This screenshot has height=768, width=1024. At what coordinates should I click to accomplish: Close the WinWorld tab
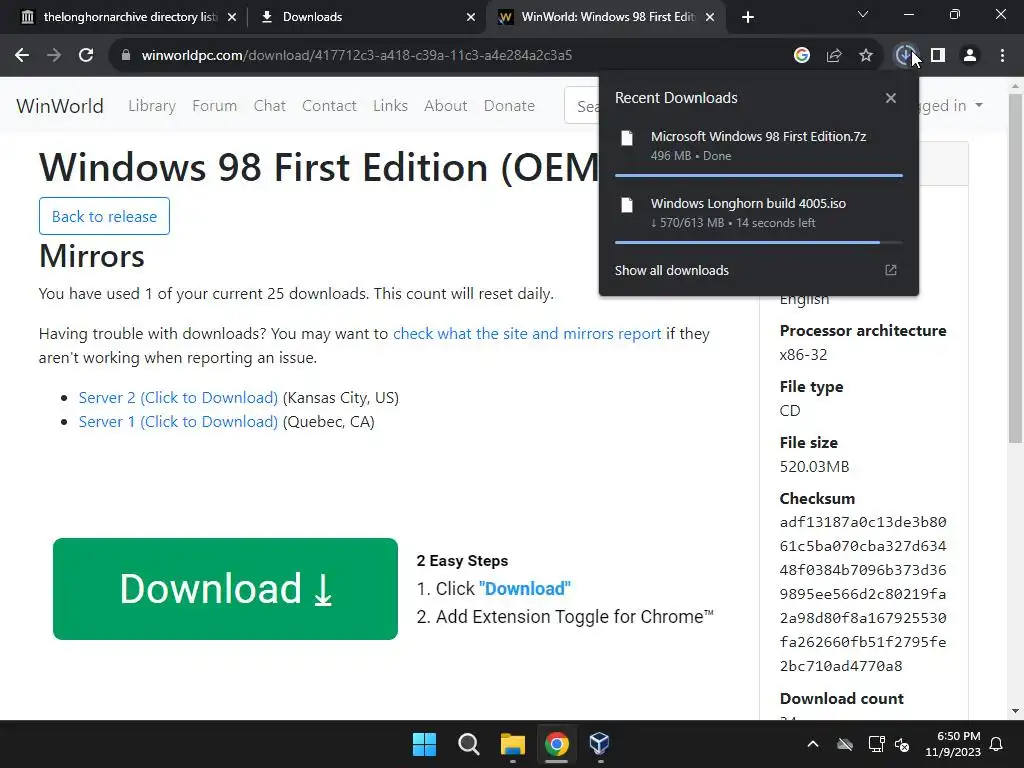(x=710, y=17)
